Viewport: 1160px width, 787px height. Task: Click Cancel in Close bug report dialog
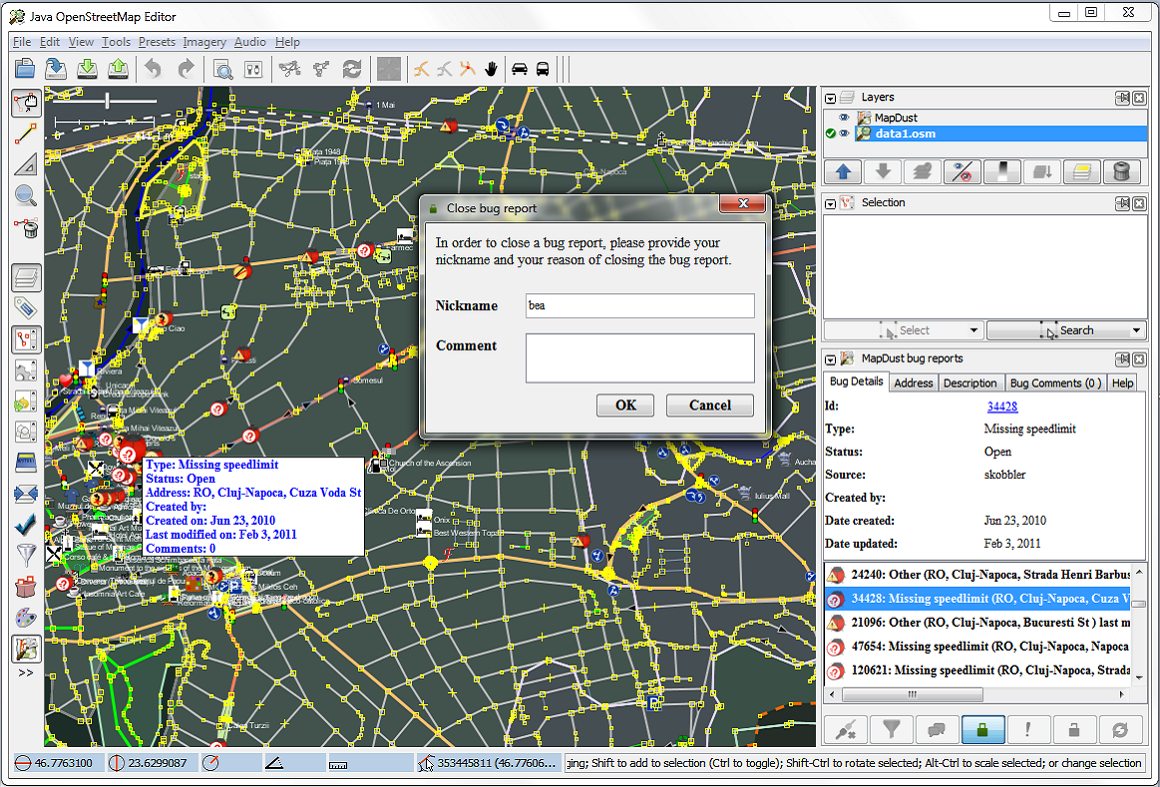pyautogui.click(x=709, y=405)
